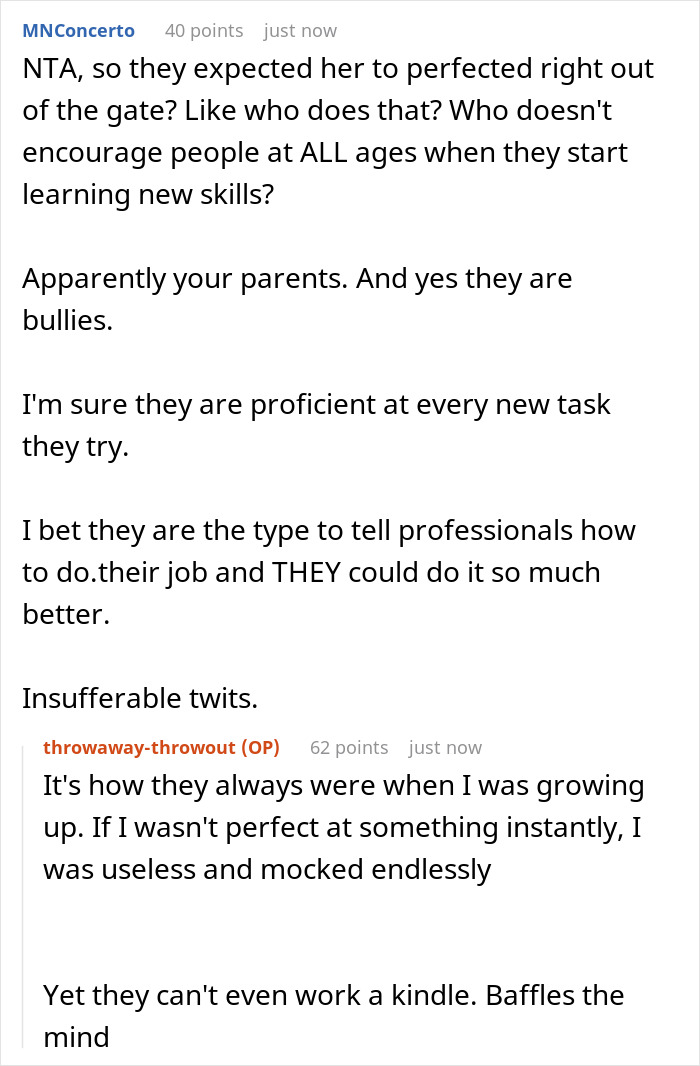Click the timestamp on MNConcerto's comment
The height and width of the screenshot is (1066, 700).
(302, 31)
